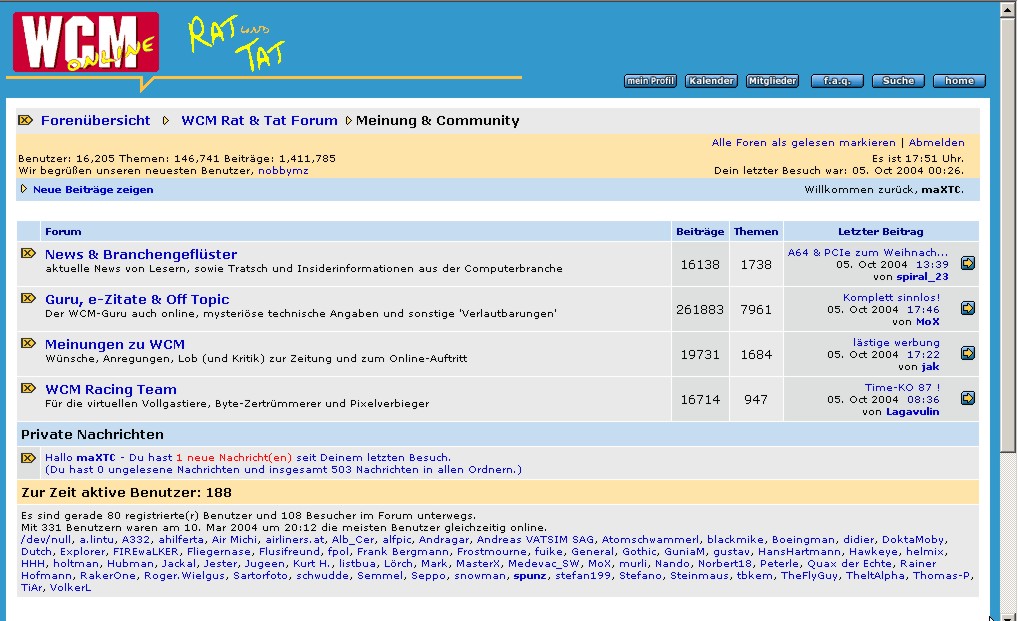Open online user Andreas VATSIM SAG profile
Screen dimensions: 1018x621
pyautogui.click(x=535, y=540)
